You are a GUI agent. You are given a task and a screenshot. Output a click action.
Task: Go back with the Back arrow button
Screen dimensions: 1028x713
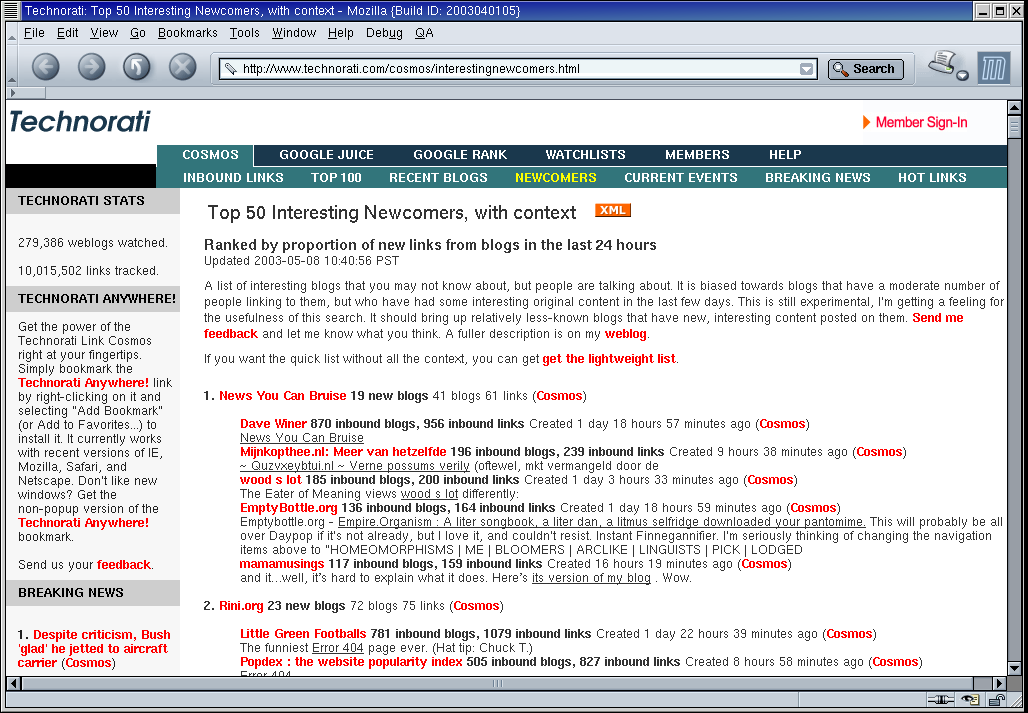[45, 67]
